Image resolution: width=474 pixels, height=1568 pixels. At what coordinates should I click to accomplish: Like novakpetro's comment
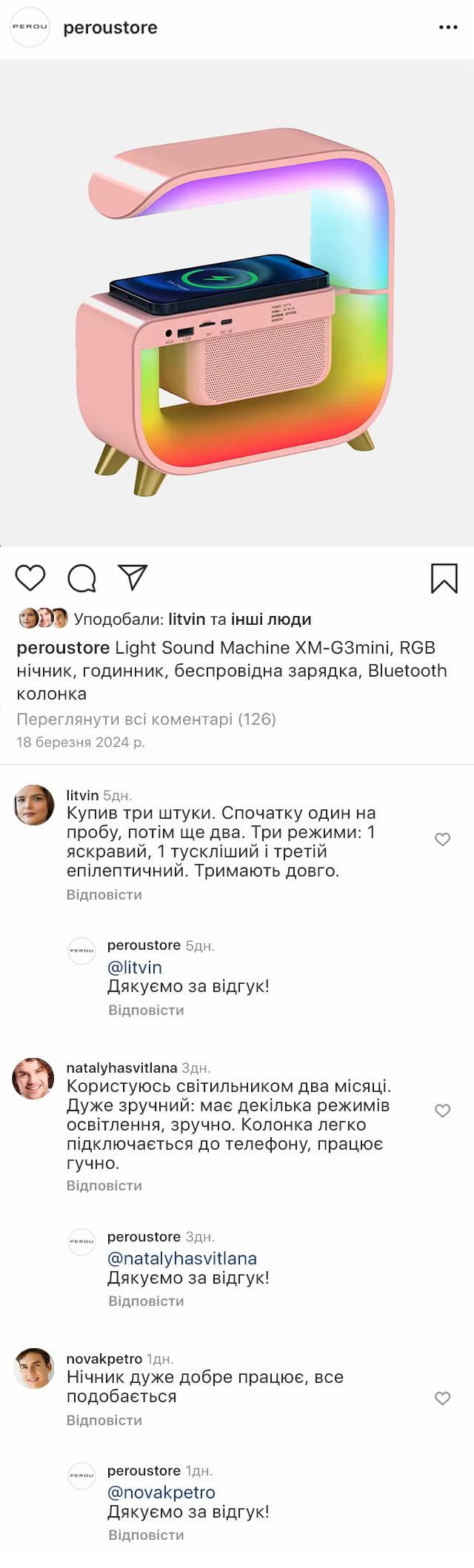[442, 1398]
